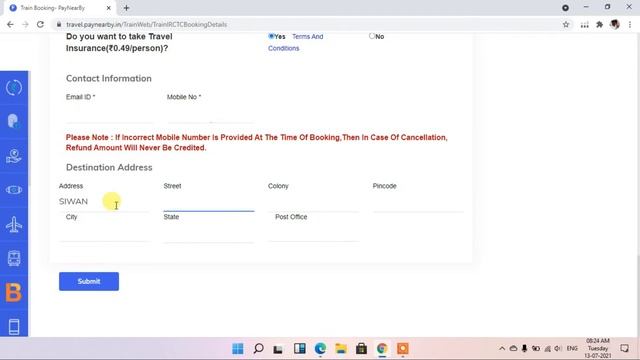640x360 pixels.
Task: Select the Train Booking PayNearBy tab
Action: 60,8
